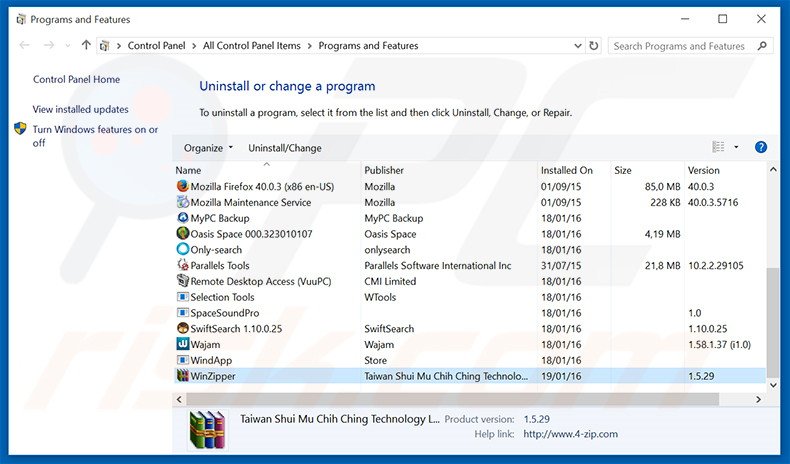Click Uninstall/Change in the toolbar
The height and width of the screenshot is (464, 790).
point(285,148)
